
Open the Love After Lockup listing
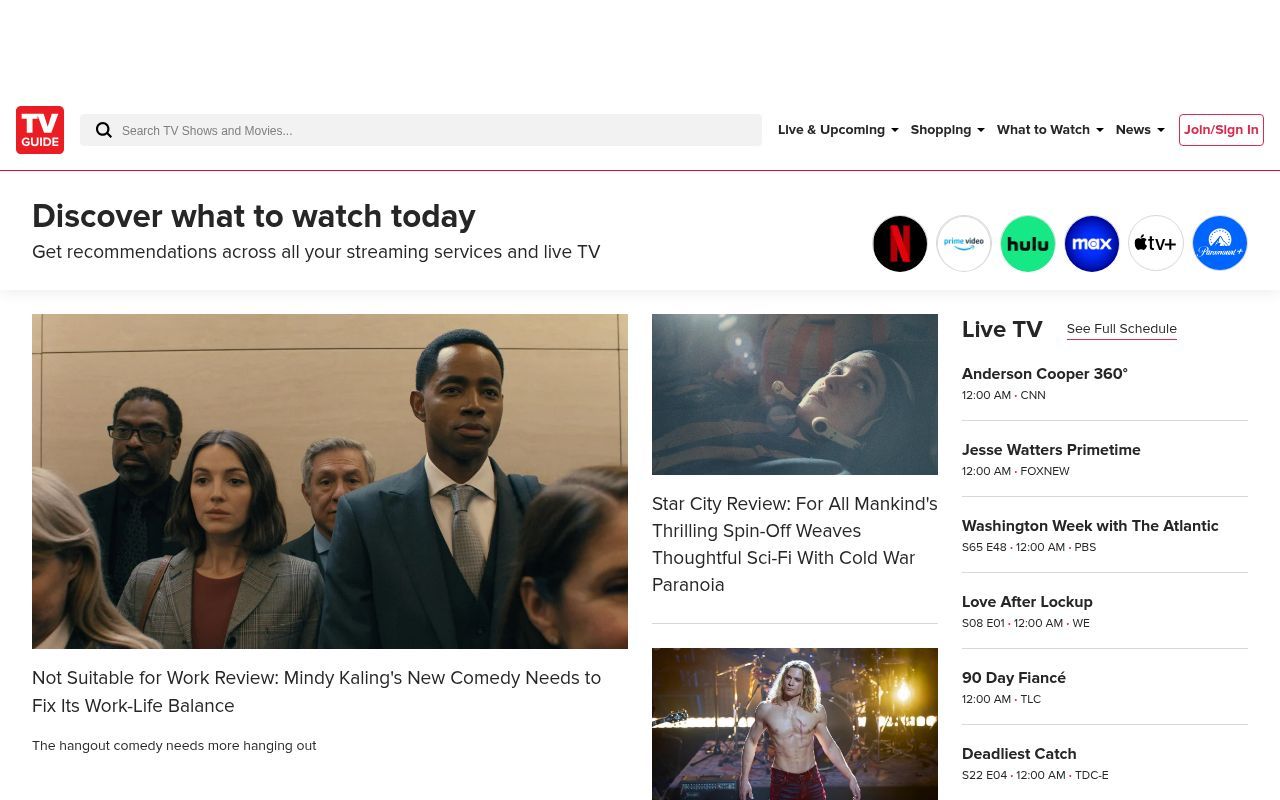pos(1027,602)
